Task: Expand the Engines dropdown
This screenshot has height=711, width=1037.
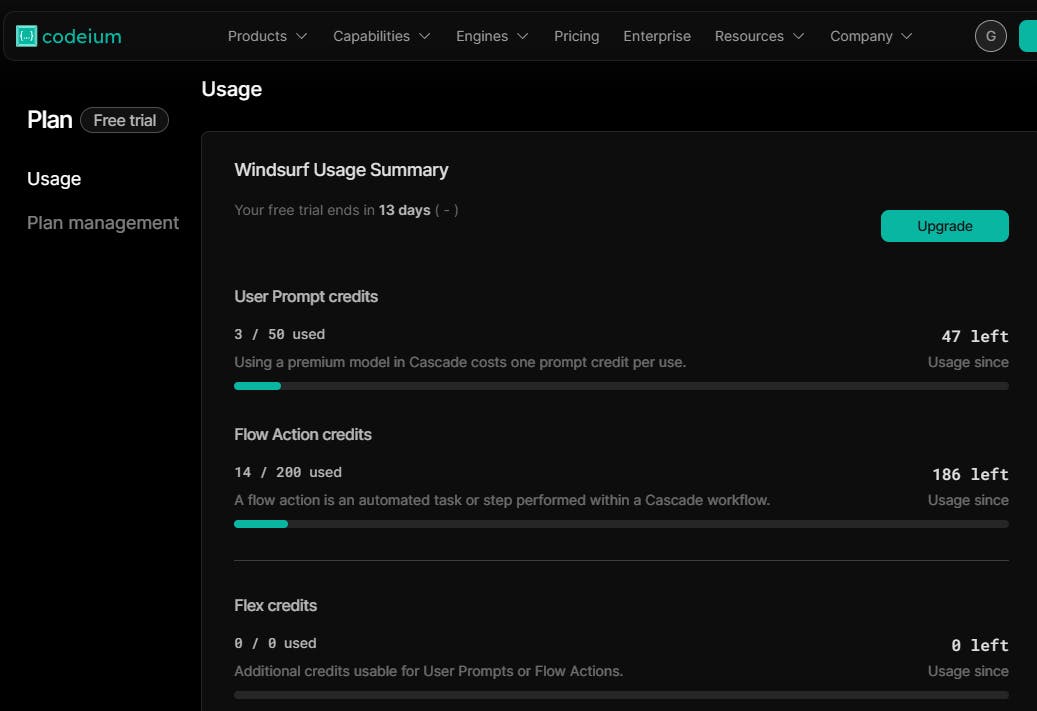Action: coord(492,36)
